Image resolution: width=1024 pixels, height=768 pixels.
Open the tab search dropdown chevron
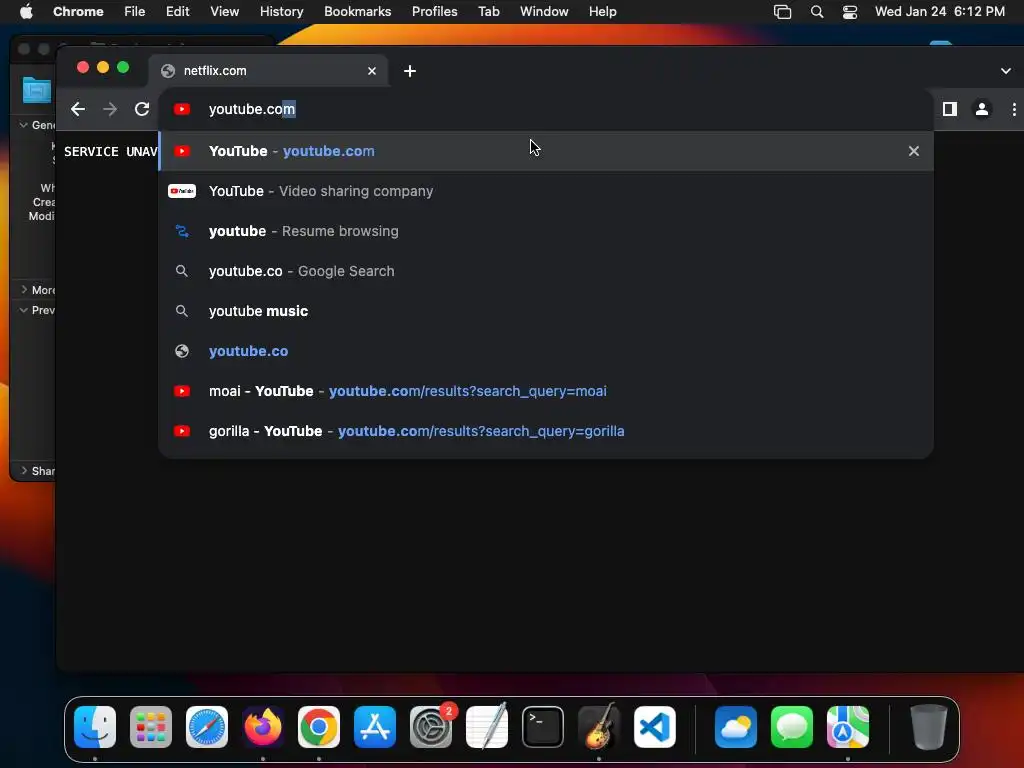point(1006,71)
